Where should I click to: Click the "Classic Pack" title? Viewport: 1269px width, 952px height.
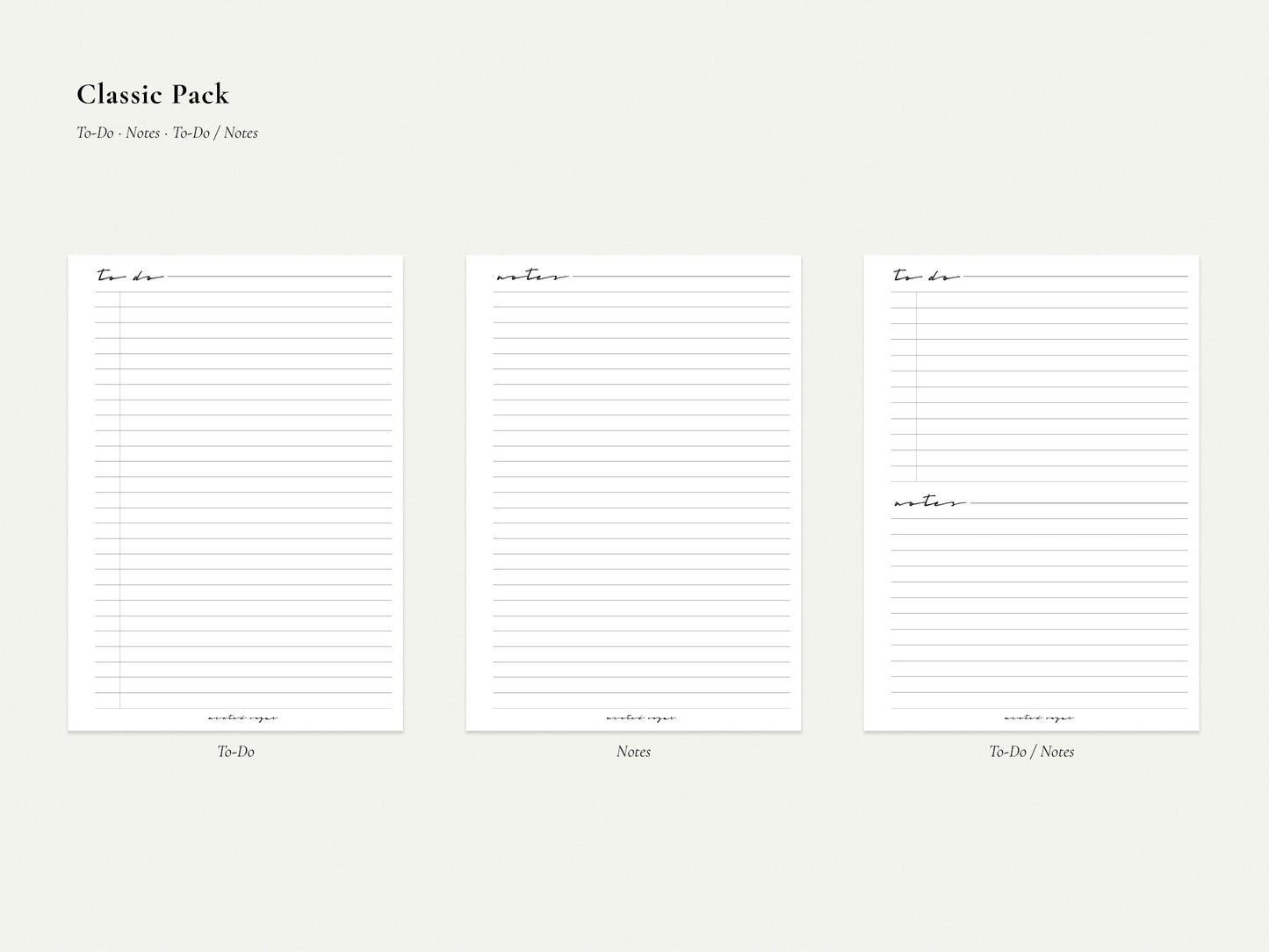point(154,94)
